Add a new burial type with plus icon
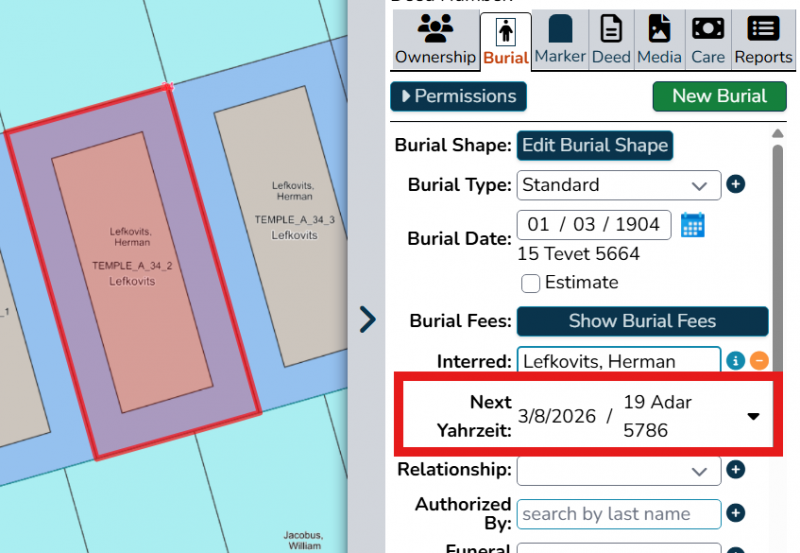This screenshot has height=553, width=800. pyautogui.click(x=735, y=184)
